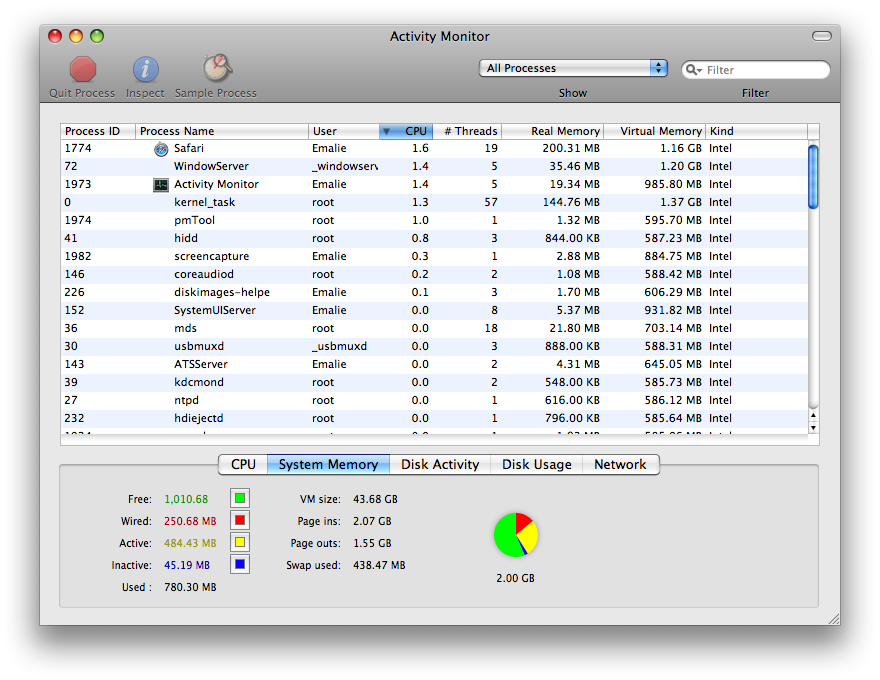The image size is (880, 680).
Task: Select the mds process row
Action: (434, 328)
